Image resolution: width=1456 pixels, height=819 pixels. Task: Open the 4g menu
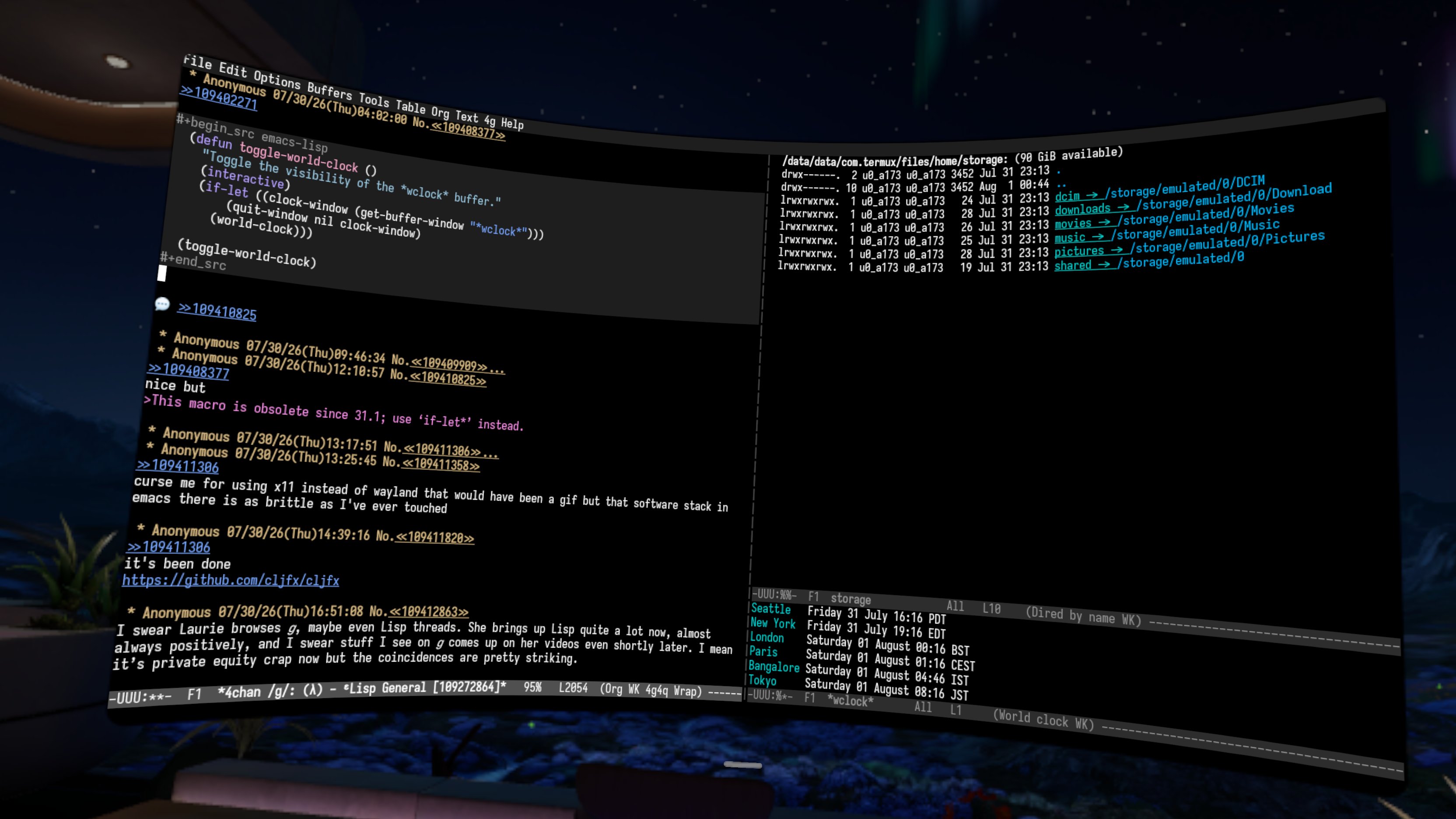tap(490, 121)
